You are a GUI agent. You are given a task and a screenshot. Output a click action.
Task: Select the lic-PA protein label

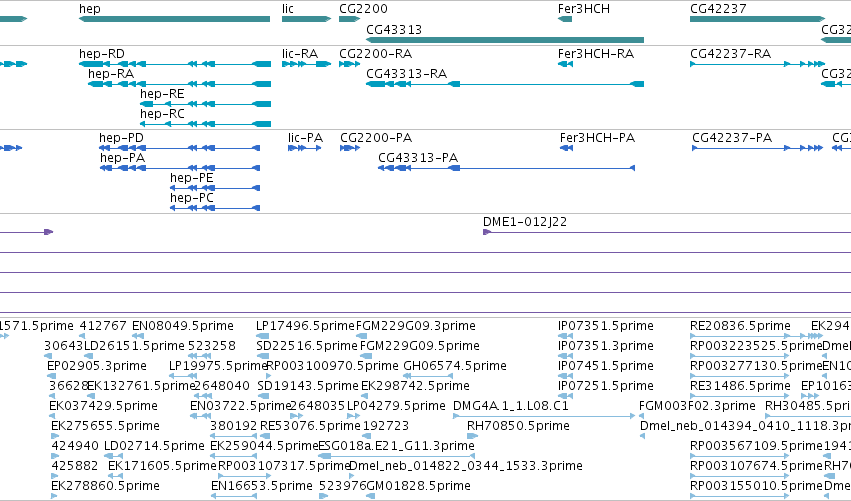[306, 138]
